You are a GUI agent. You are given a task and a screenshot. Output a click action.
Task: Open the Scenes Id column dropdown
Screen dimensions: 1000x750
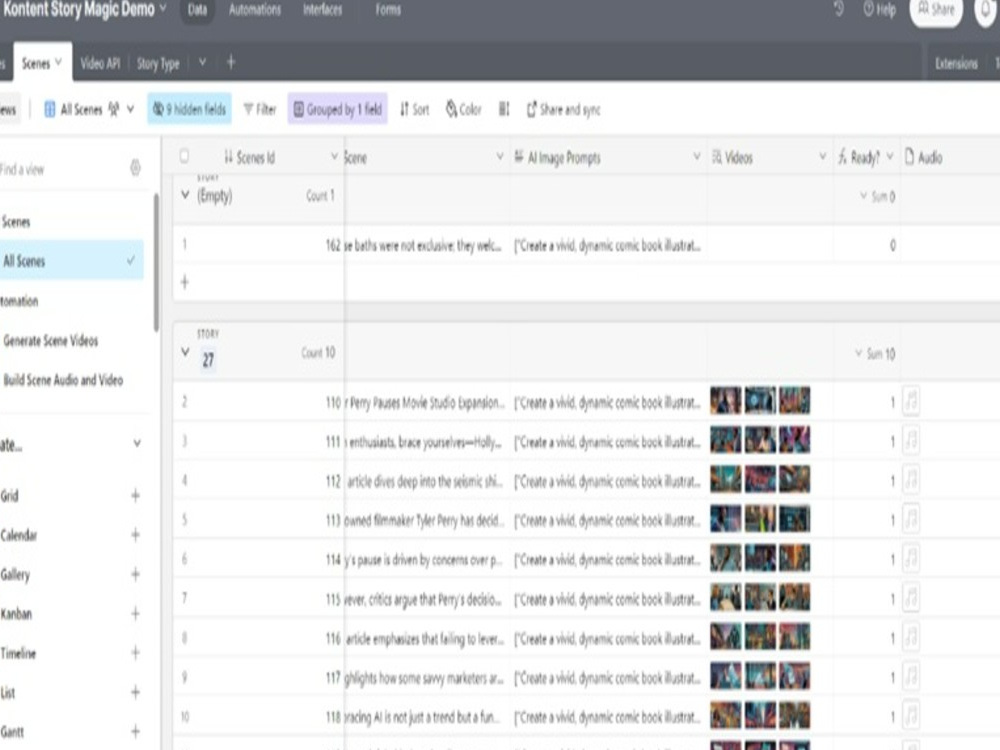tap(334, 157)
